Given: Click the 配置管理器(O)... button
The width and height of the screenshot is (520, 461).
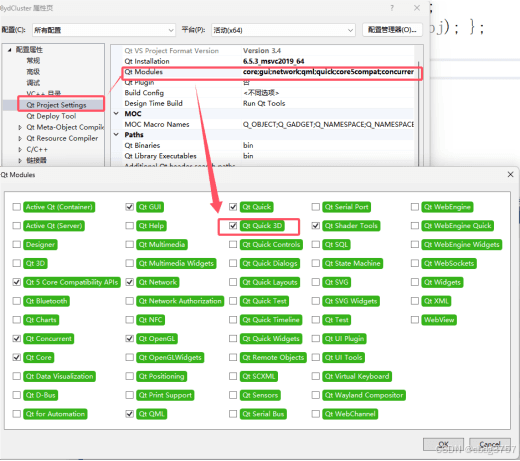Looking at the screenshot, I should coord(392,30).
